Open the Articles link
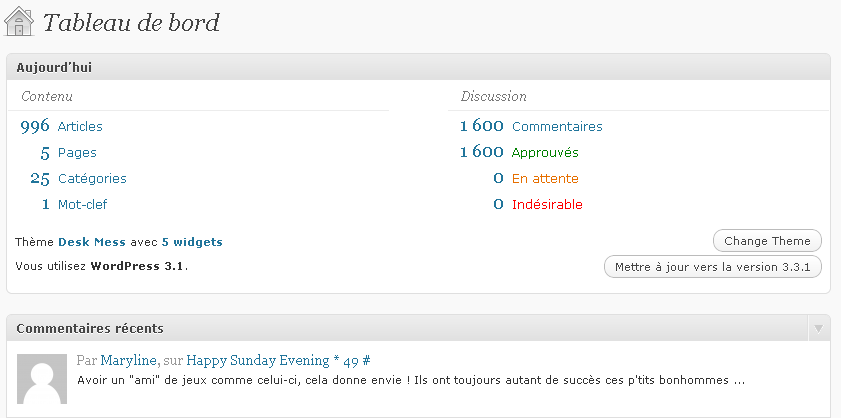Viewport: 841px width, 418px height. 80,127
